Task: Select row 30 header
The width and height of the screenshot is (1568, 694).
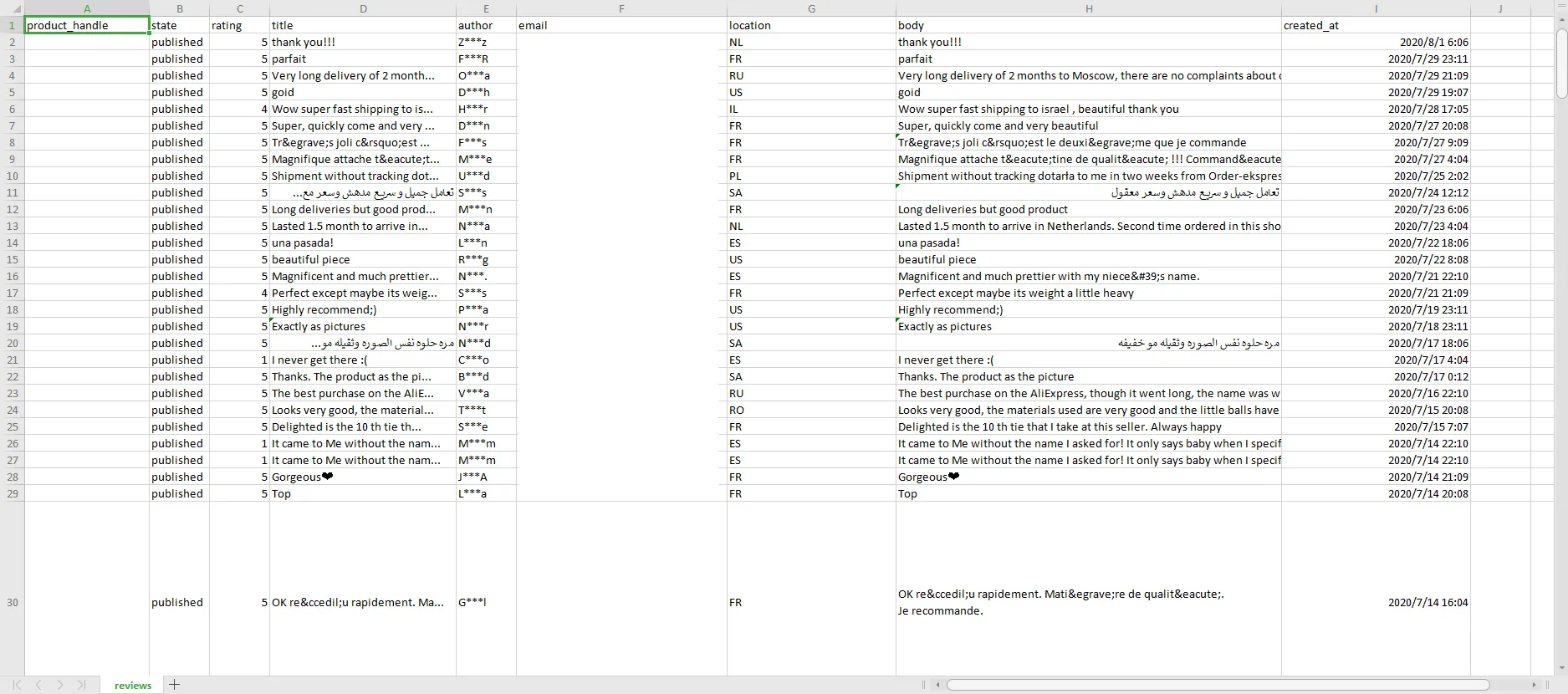Action: pyautogui.click(x=13, y=602)
